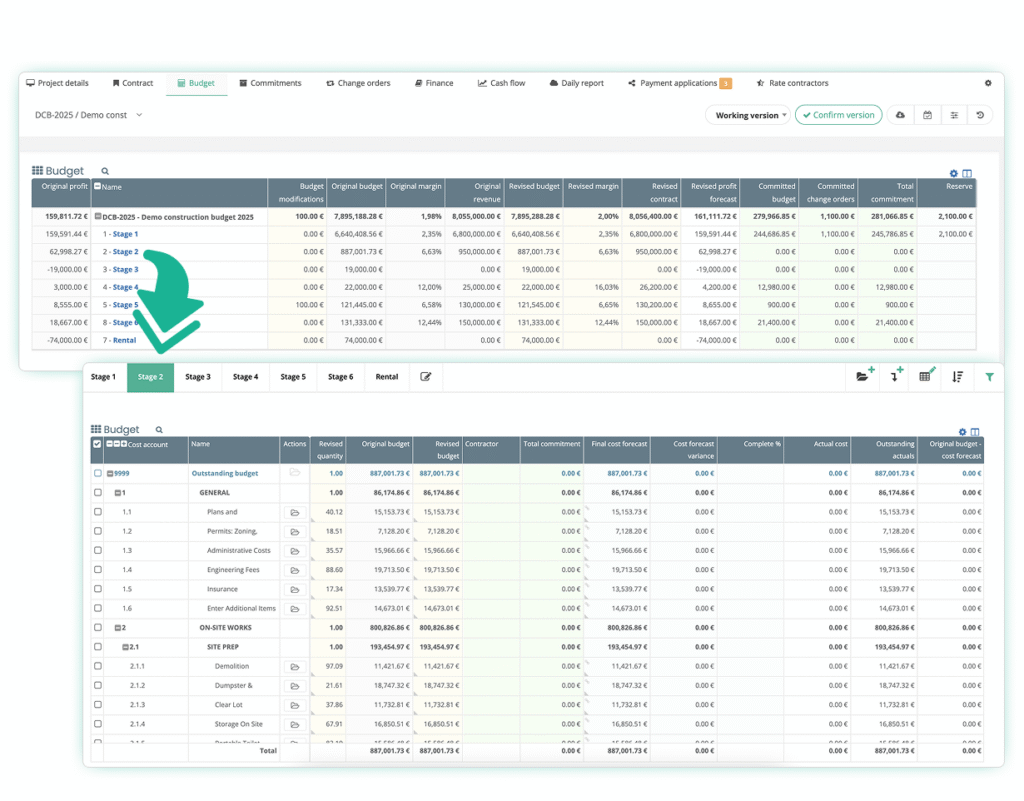Image resolution: width=1024 pixels, height=801 pixels.
Task: Click the cloud download icon
Action: point(900,115)
